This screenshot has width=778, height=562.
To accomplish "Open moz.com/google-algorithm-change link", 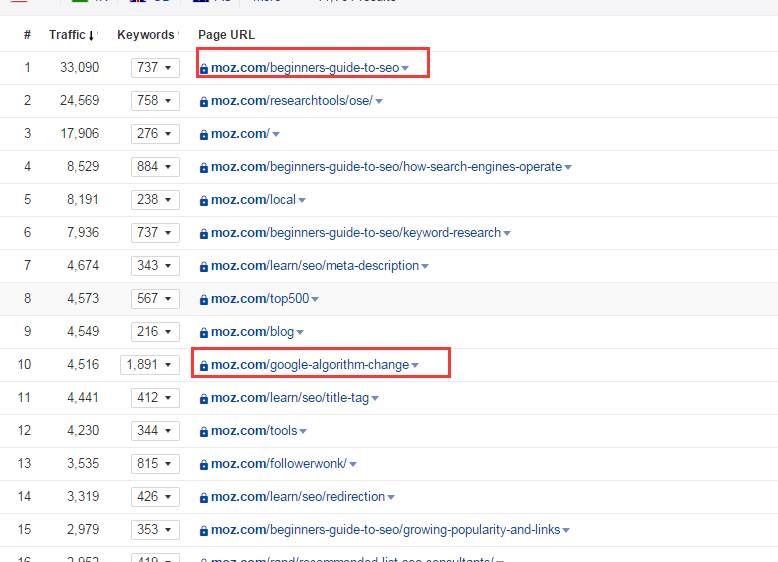I will [x=310, y=365].
